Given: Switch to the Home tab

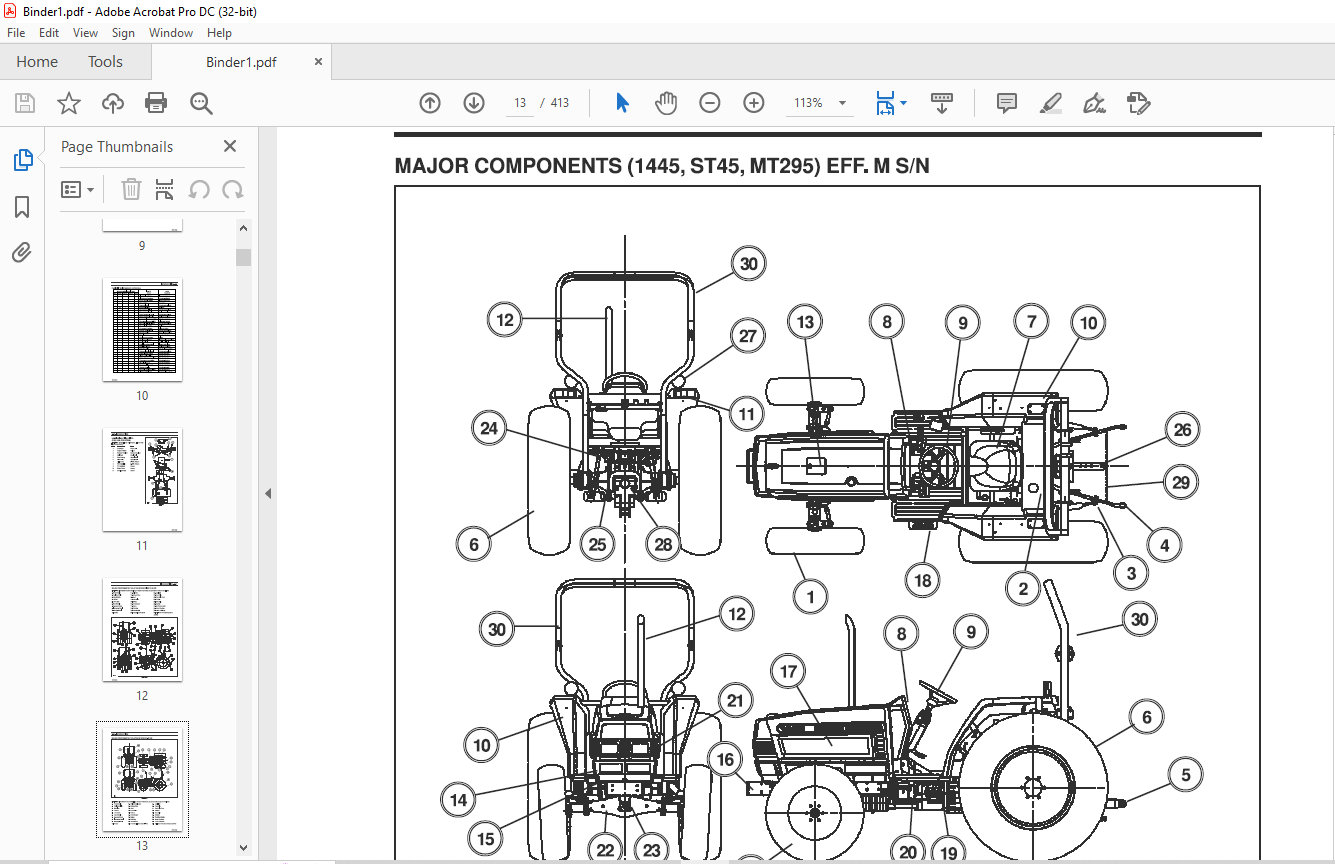Looking at the screenshot, I should tap(37, 62).
